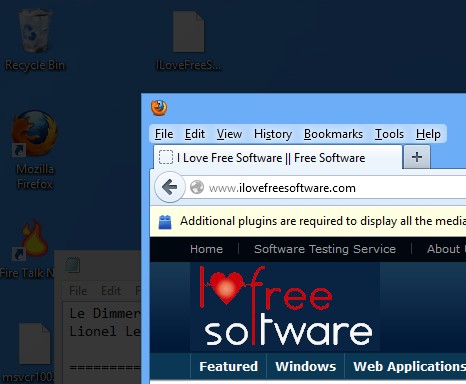Image resolution: width=466 pixels, height=384 pixels.
Task: Open the Bookmarks menu
Action: click(333, 134)
